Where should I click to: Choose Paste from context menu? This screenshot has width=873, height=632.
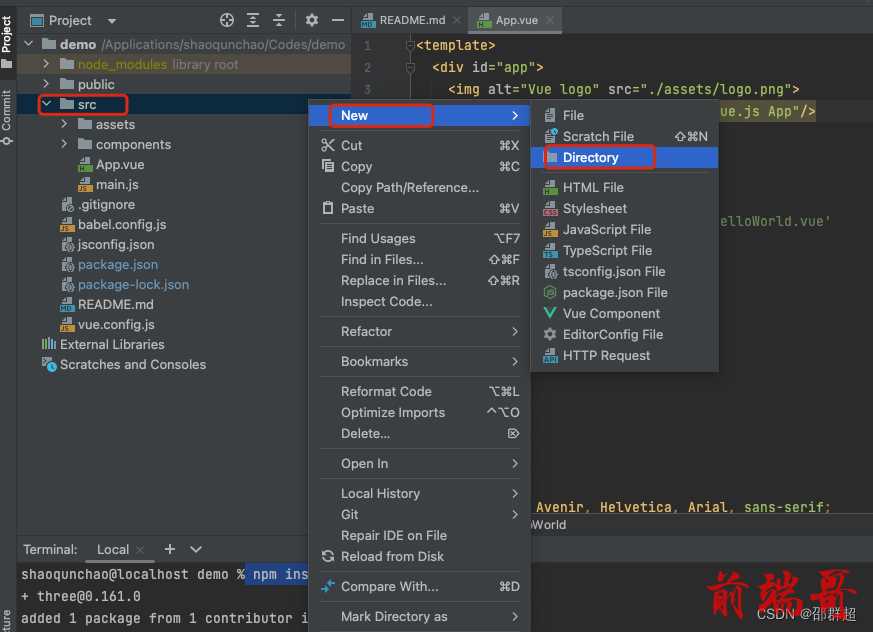[x=419, y=209]
